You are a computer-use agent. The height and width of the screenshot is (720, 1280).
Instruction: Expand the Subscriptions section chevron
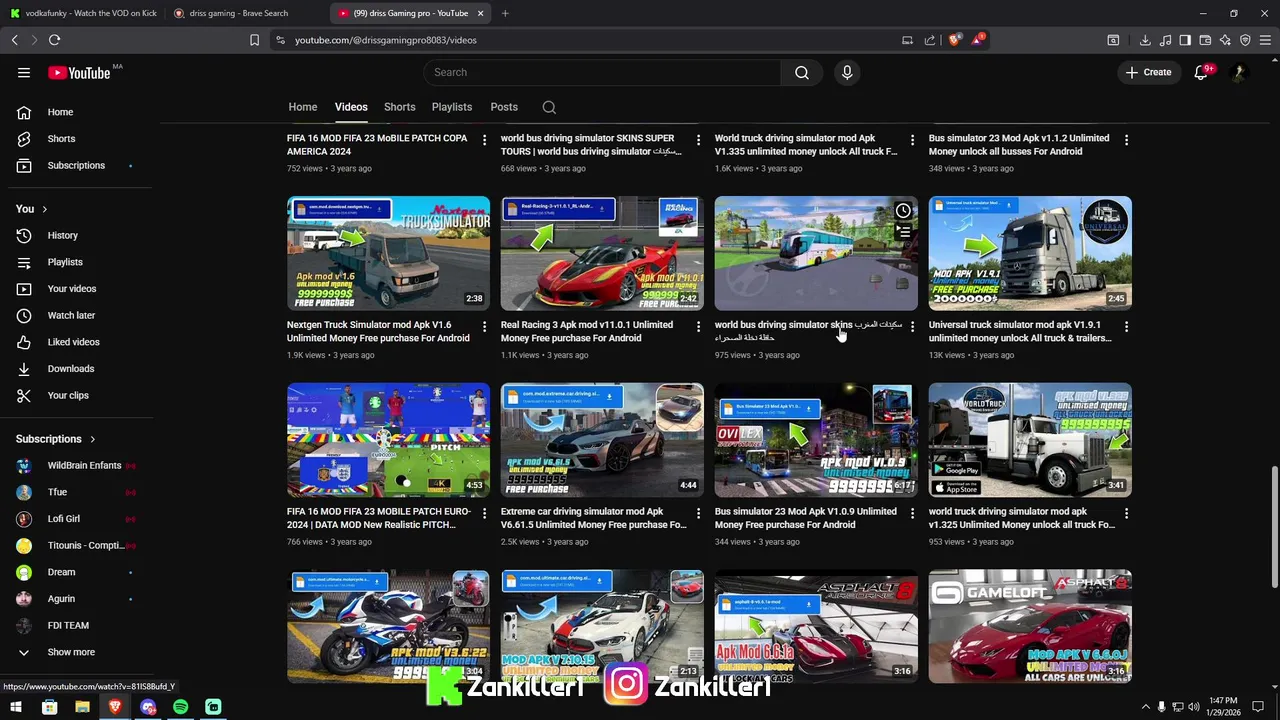click(x=93, y=439)
